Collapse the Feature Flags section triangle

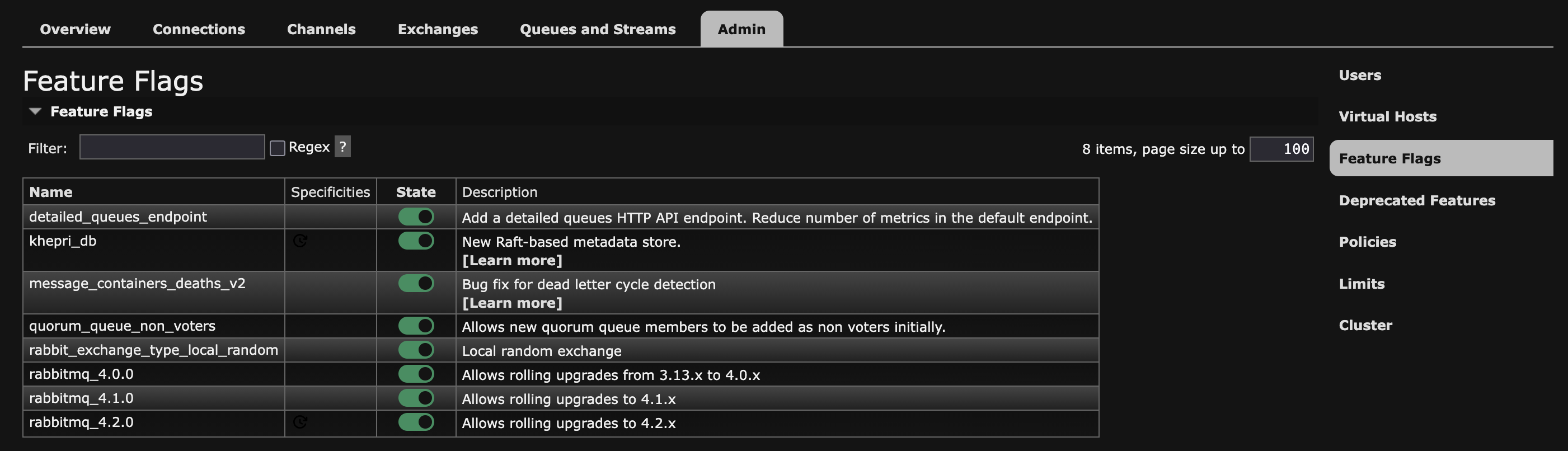click(x=35, y=111)
